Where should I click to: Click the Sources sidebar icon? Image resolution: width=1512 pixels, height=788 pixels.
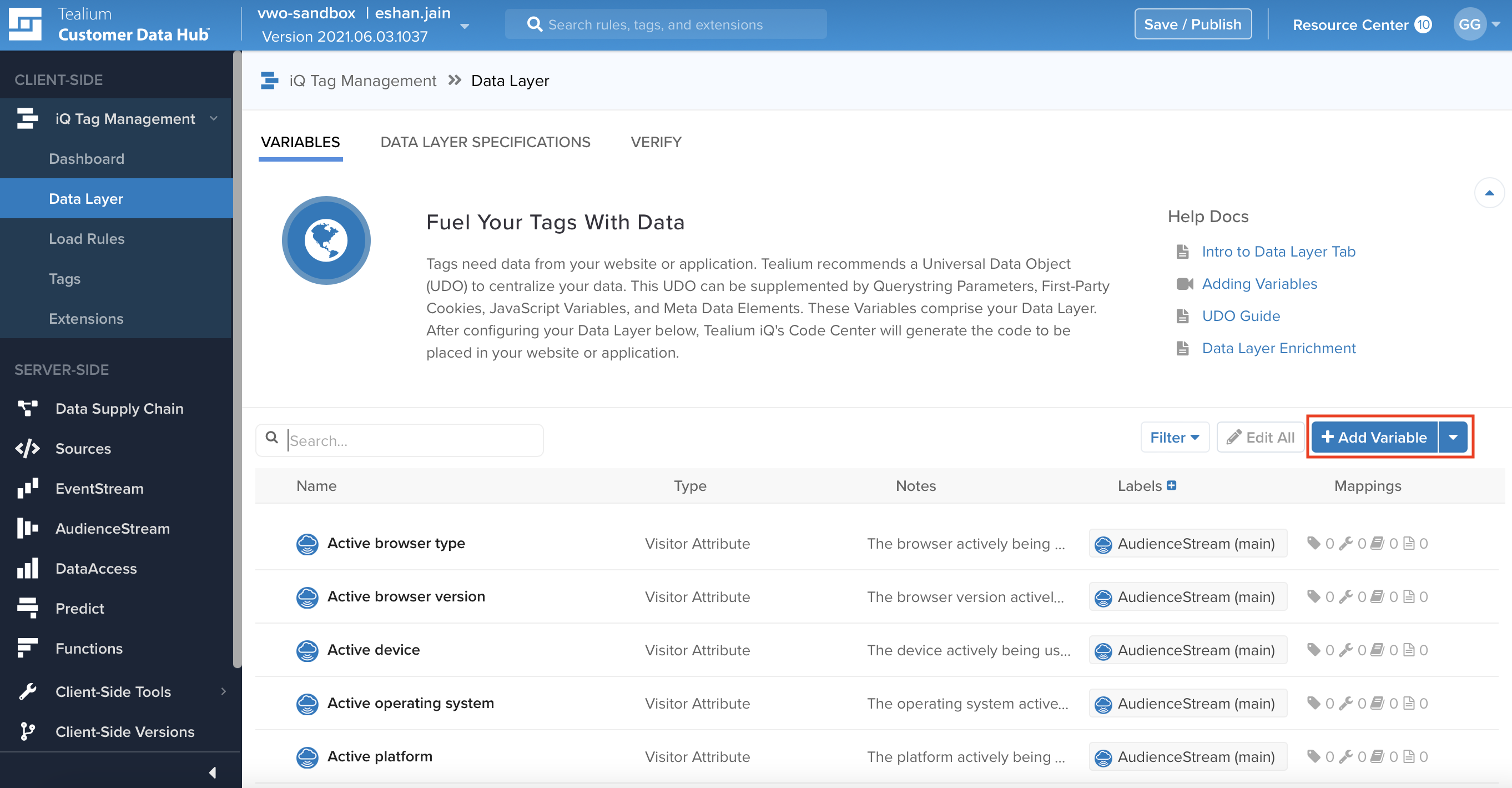26,448
